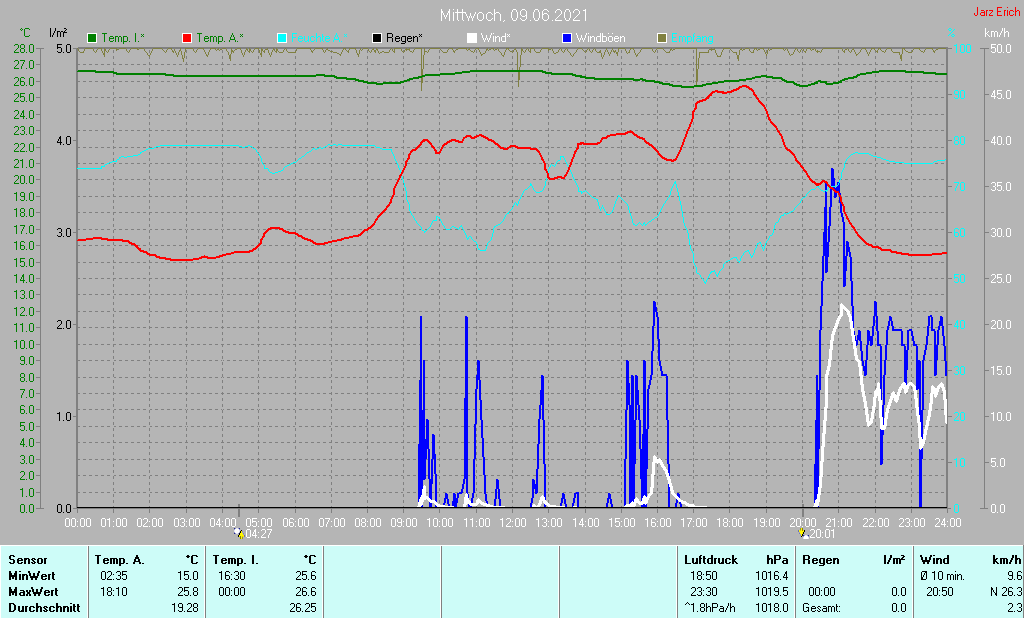The image size is (1024, 618).
Task: Click the red Temp. A. legend swatch
Action: [187, 38]
